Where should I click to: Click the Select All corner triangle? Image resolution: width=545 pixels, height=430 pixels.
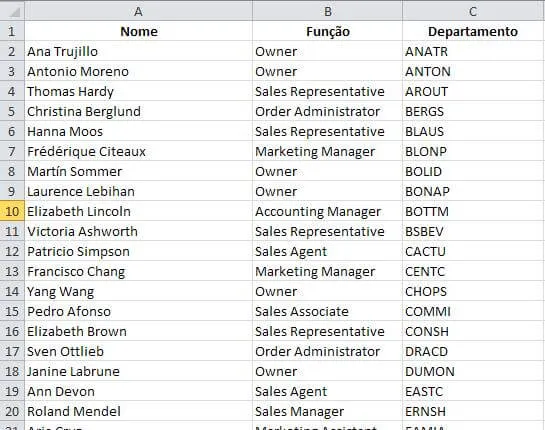point(12,11)
